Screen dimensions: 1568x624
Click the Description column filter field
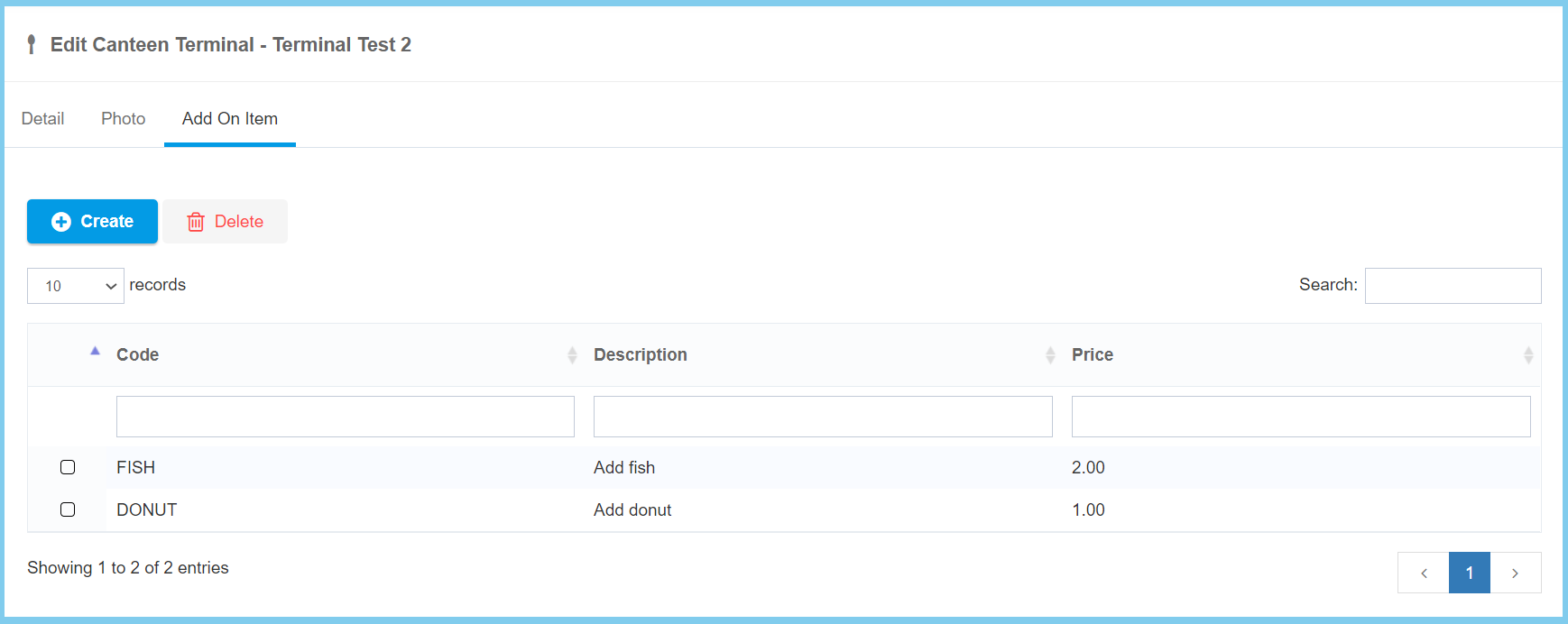(x=823, y=417)
